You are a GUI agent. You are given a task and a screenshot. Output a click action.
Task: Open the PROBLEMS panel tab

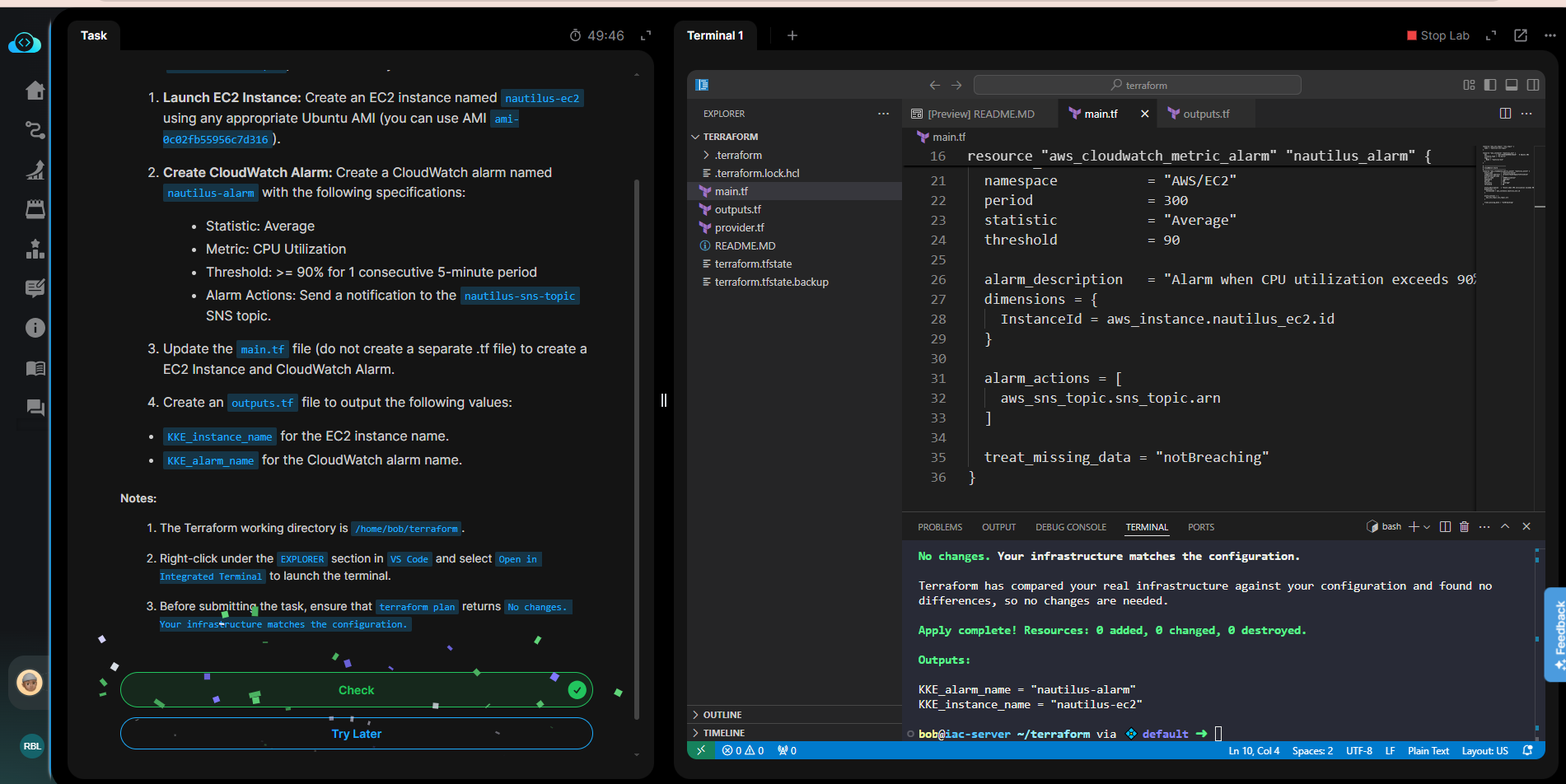[x=940, y=527]
